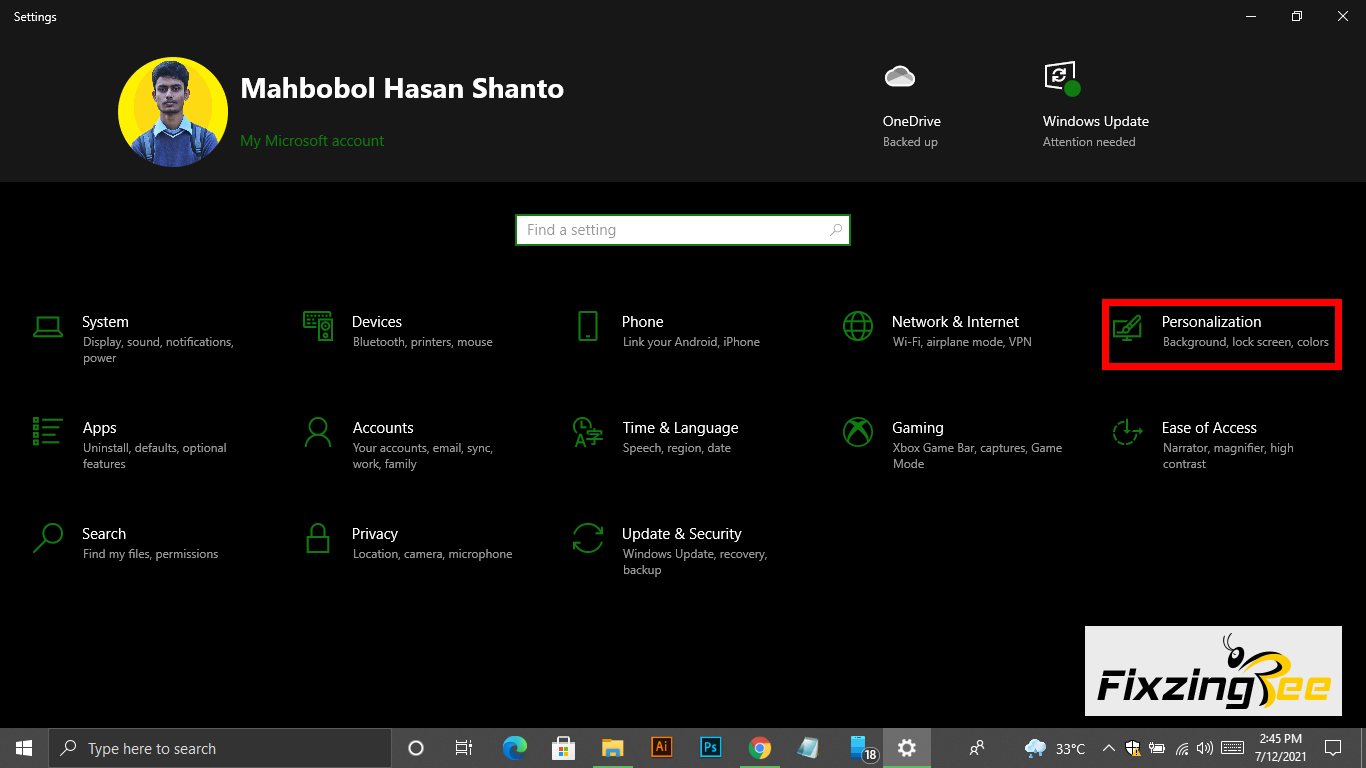Image resolution: width=1366 pixels, height=768 pixels.
Task: Click the Find a setting search box
Action: tap(672, 230)
